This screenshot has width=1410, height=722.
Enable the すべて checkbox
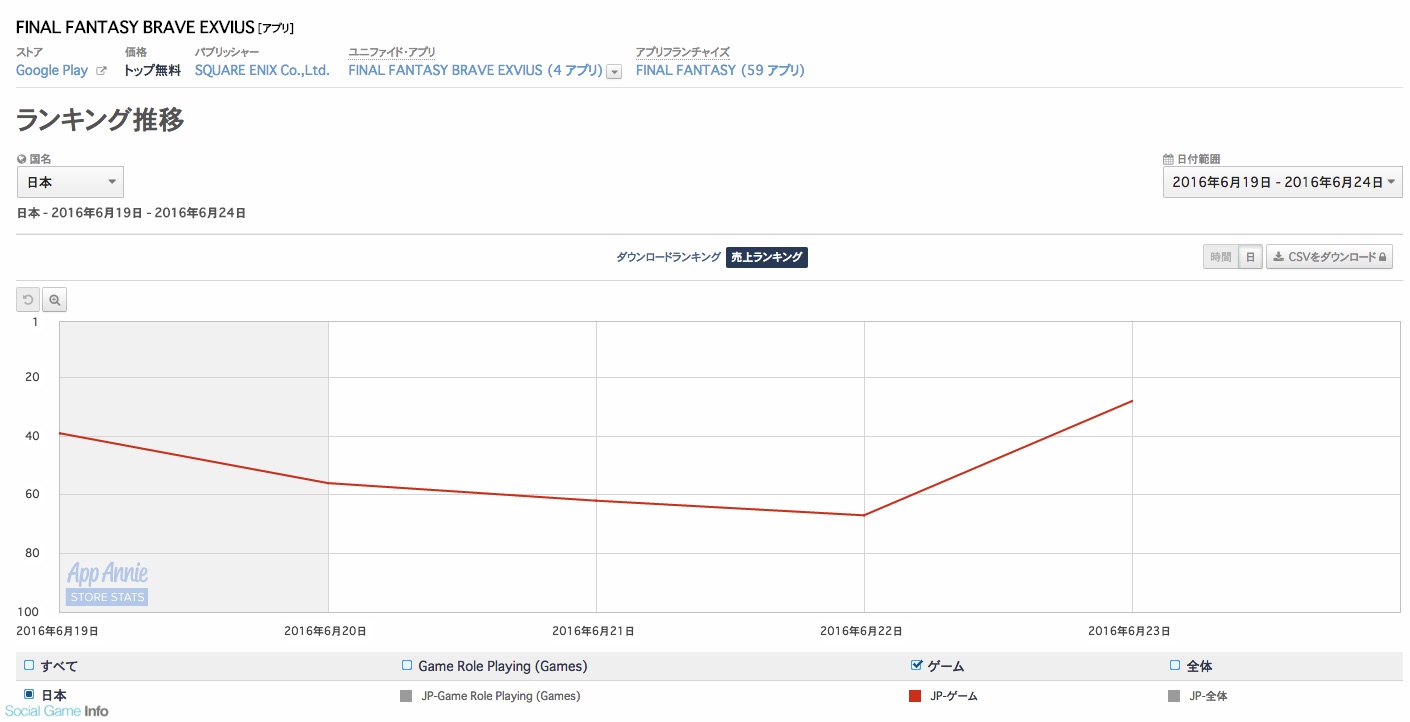coord(29,666)
